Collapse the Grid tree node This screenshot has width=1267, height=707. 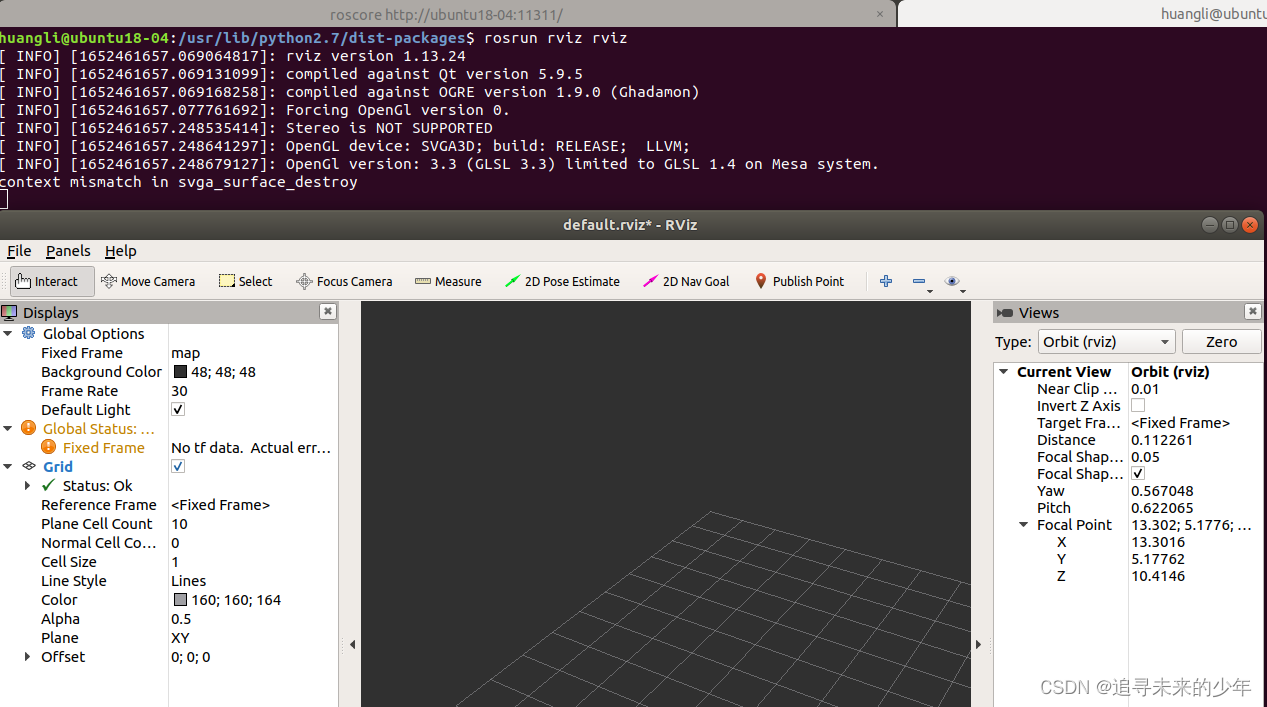coord(8,466)
